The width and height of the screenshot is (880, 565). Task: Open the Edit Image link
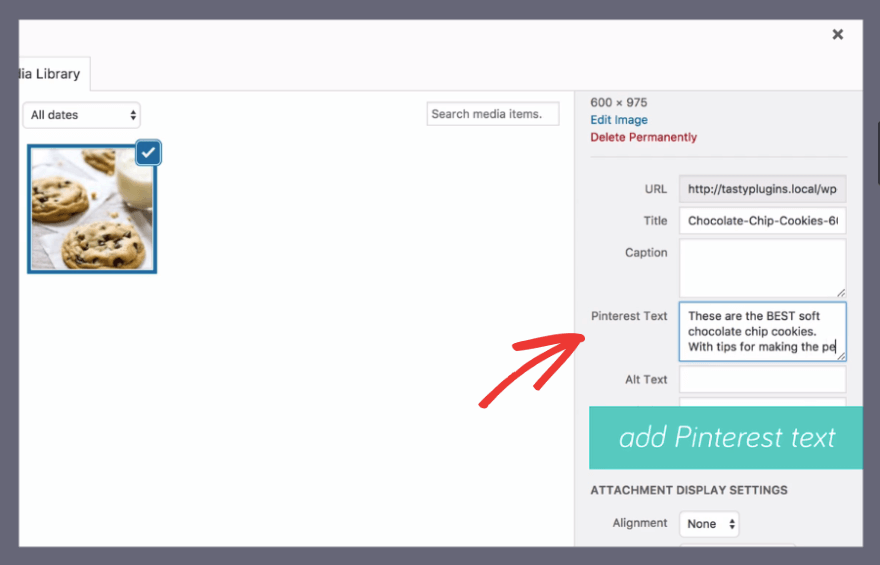[618, 120]
